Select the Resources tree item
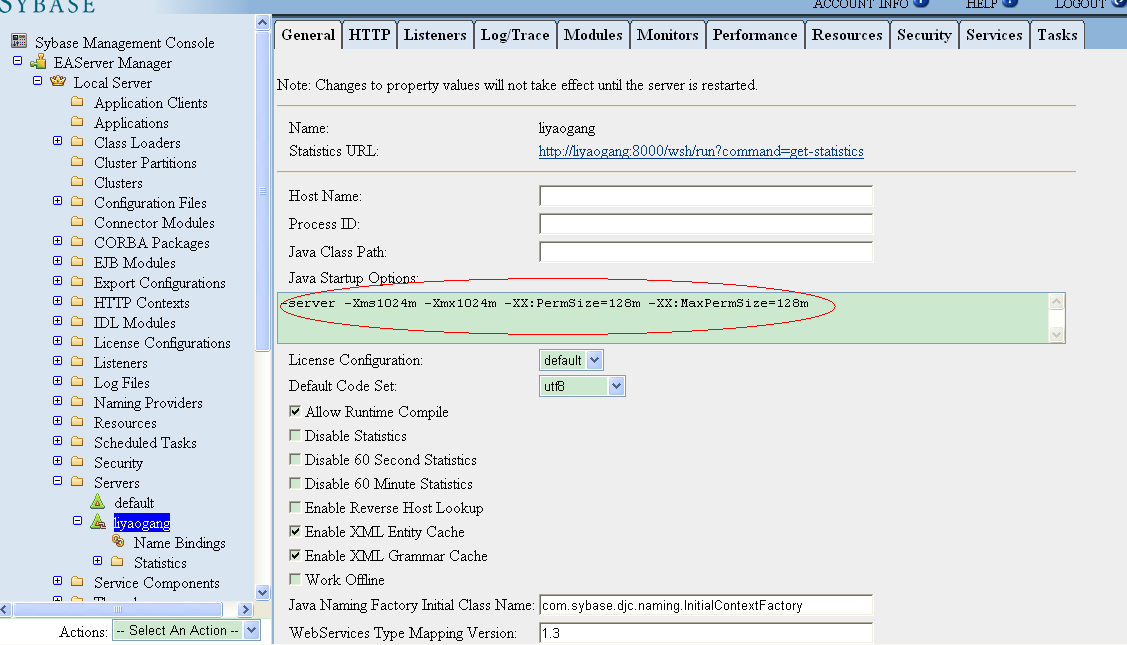The image size is (1127, 645). click(x=125, y=423)
